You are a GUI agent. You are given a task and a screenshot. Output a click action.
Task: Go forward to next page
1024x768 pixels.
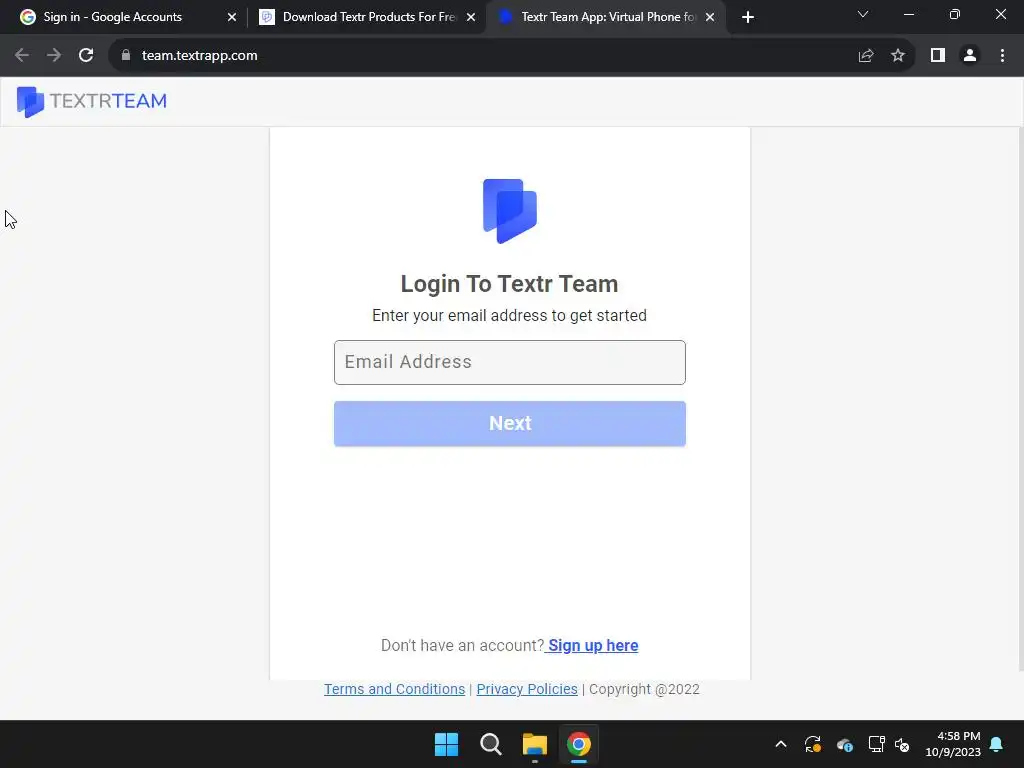click(54, 56)
